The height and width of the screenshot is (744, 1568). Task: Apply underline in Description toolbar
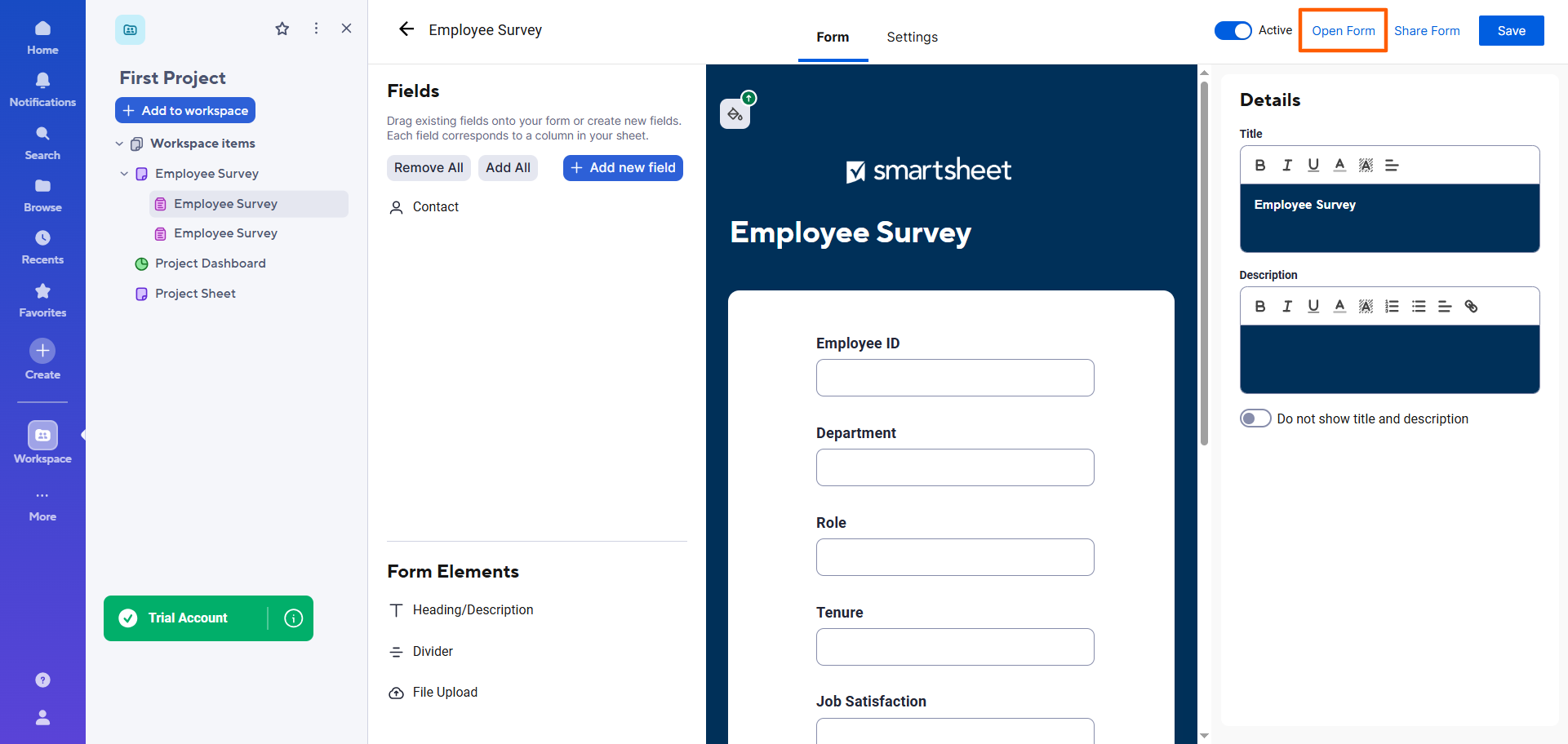pyautogui.click(x=1313, y=306)
